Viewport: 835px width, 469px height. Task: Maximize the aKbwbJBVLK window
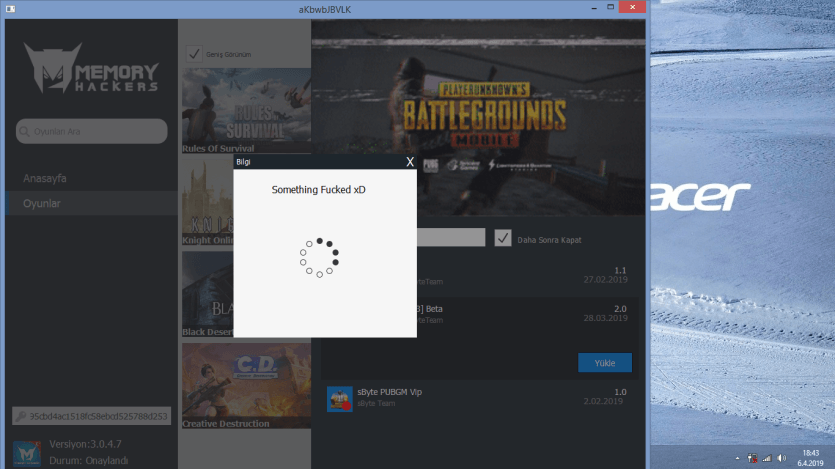611,7
